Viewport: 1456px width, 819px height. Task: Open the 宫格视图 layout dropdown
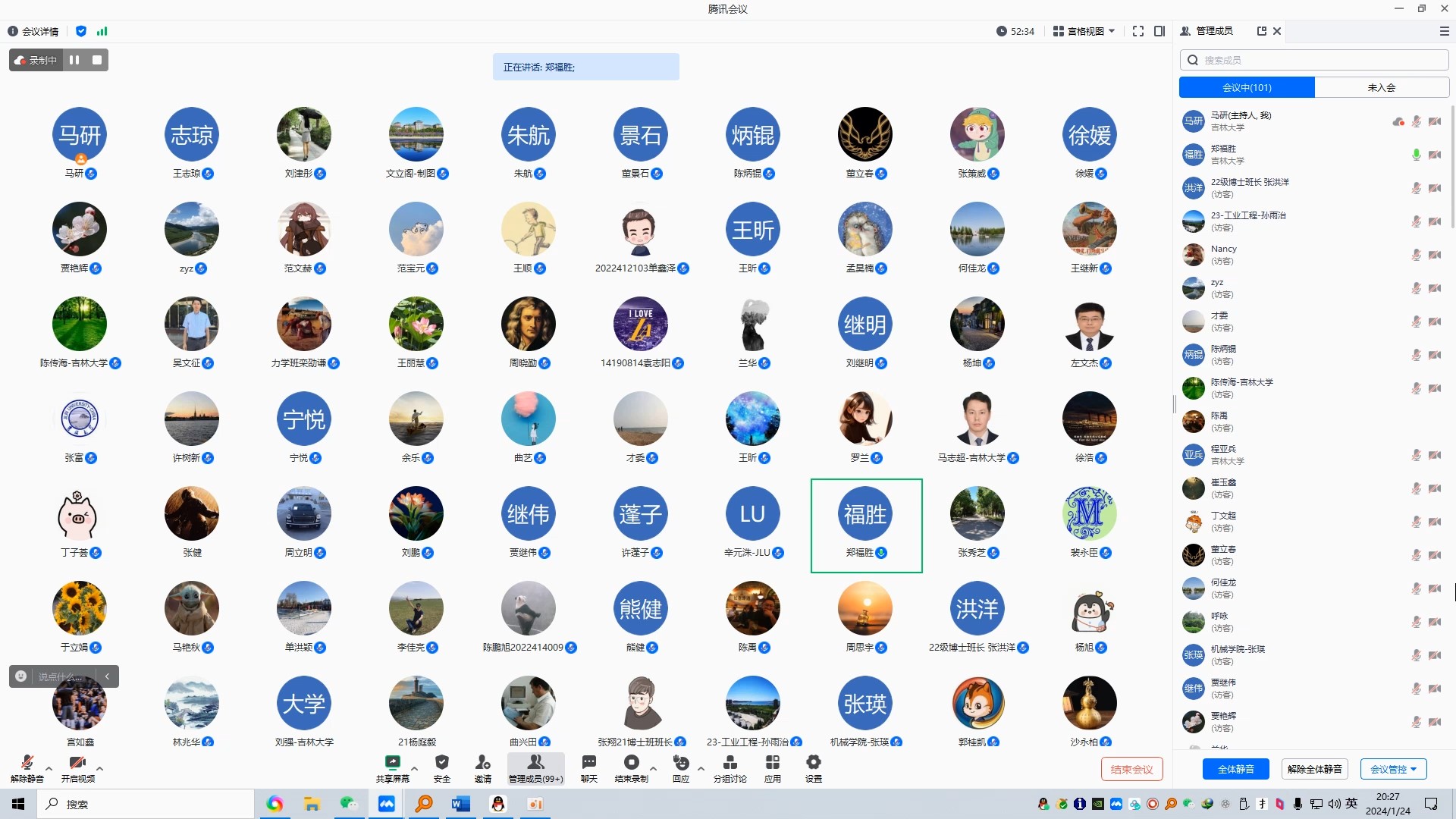point(1084,31)
